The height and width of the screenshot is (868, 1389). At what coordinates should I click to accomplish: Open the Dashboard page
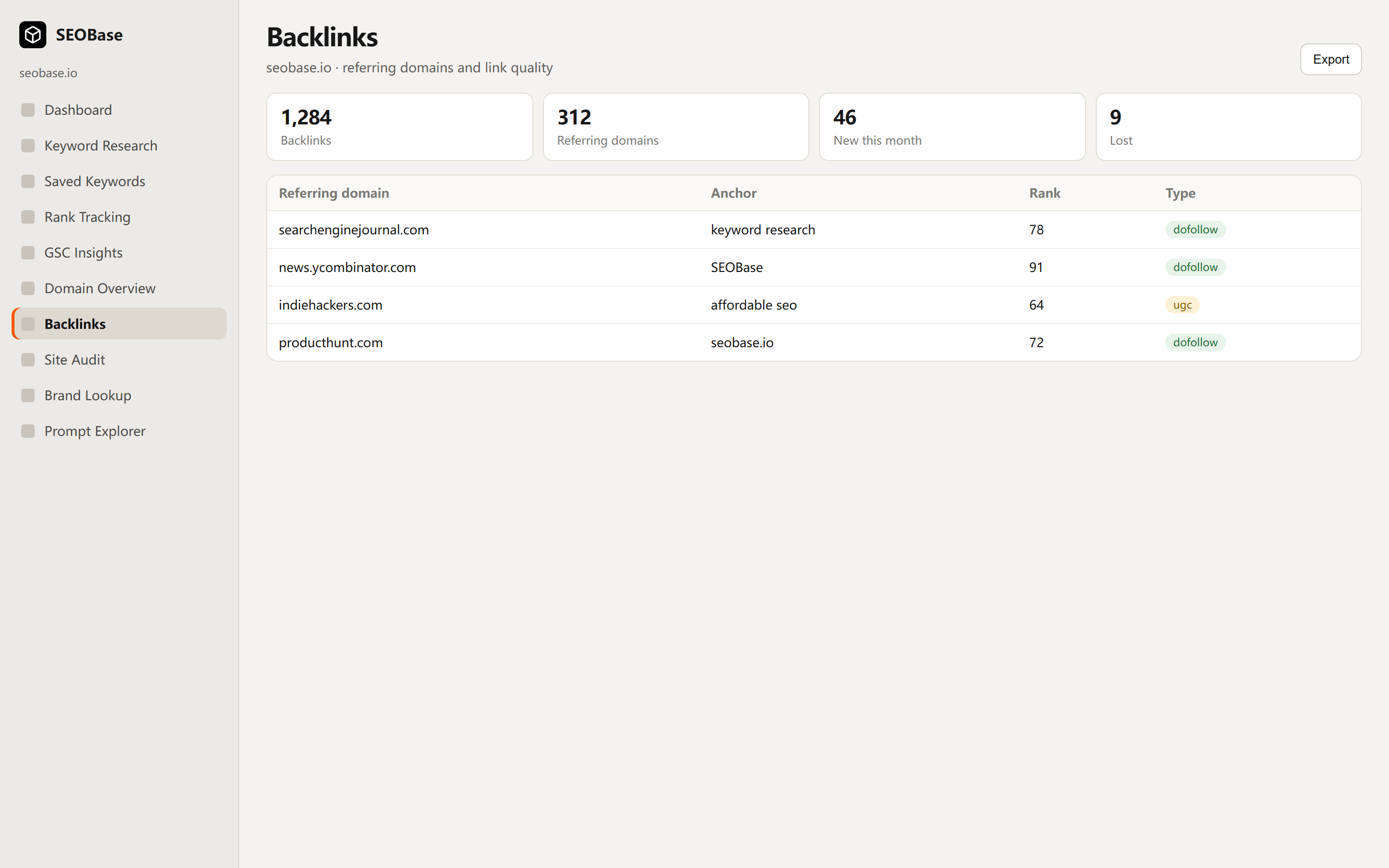click(120, 109)
